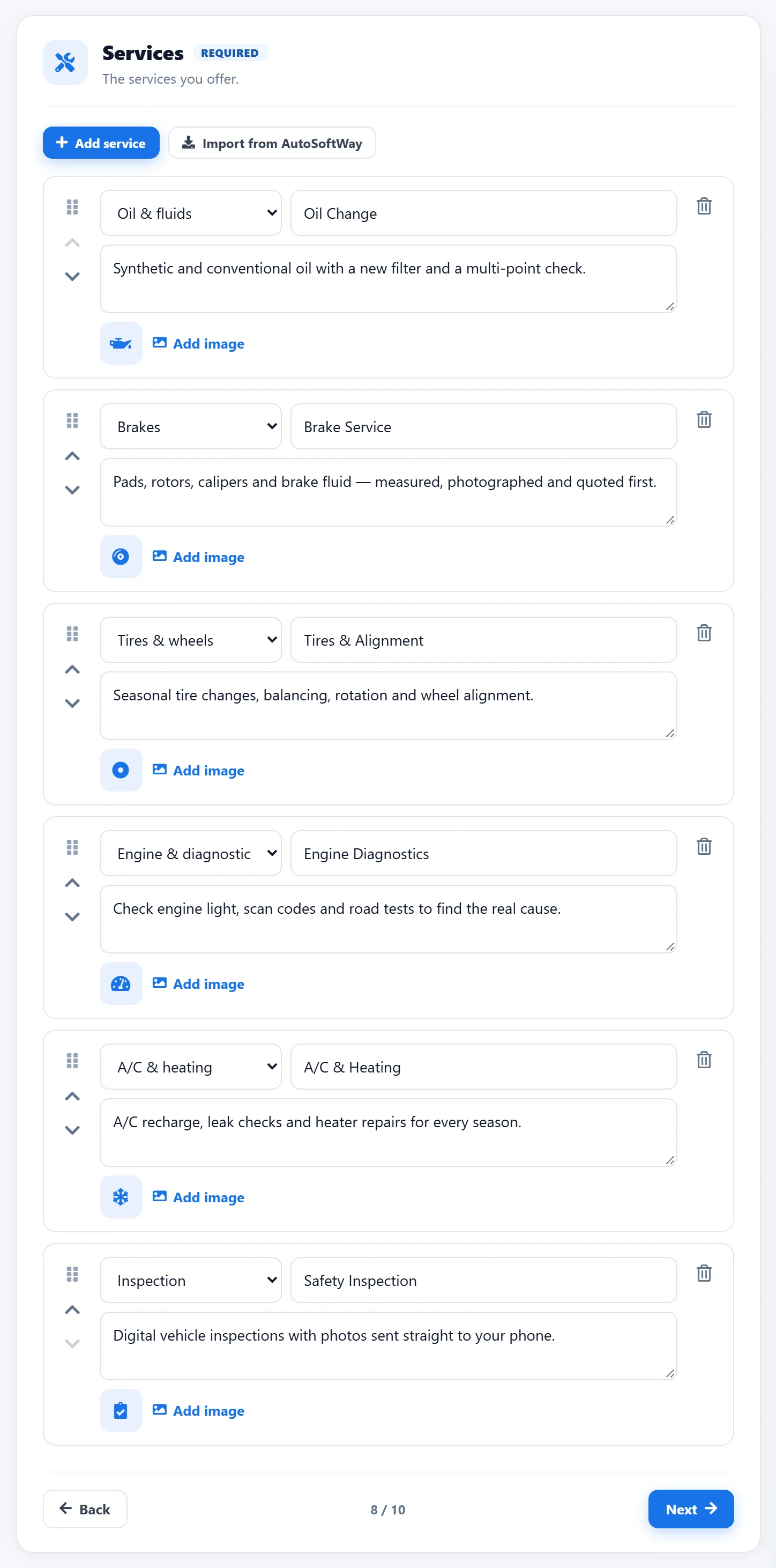Image resolution: width=776 pixels, height=1568 pixels.
Task: Click the synthetic and conventional oil description
Action: [388, 279]
